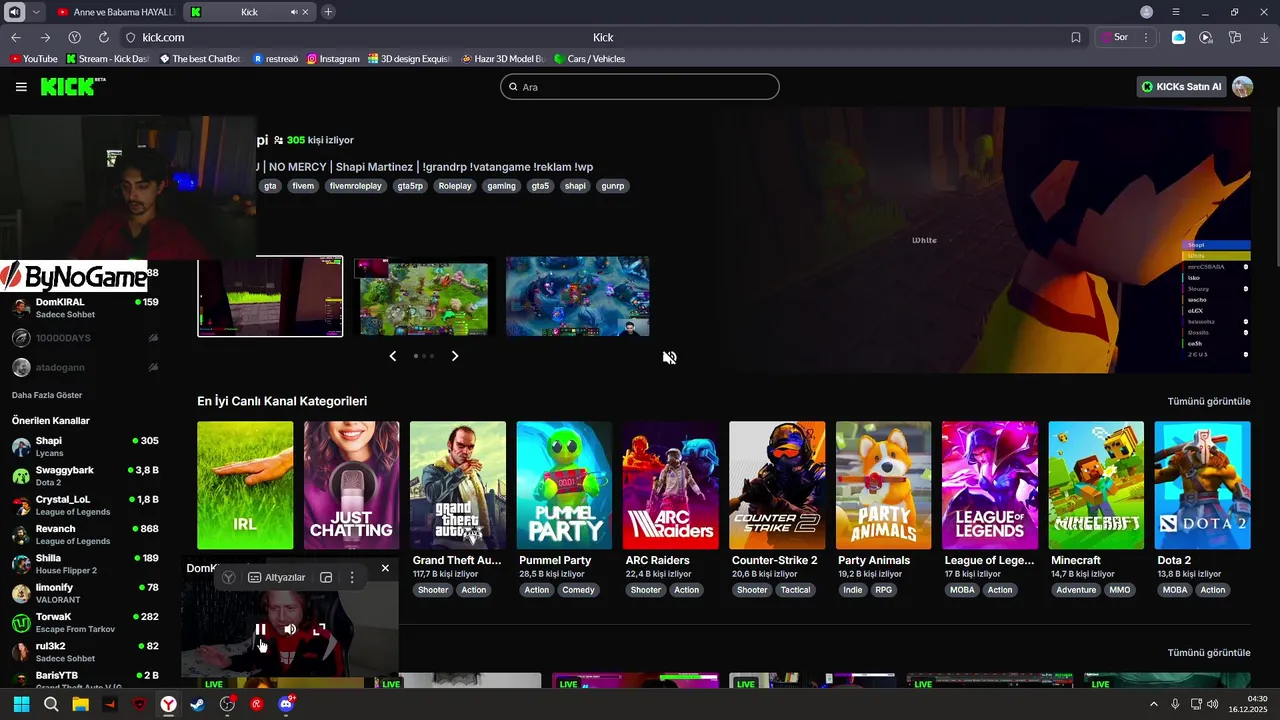Open the IRL category card
This screenshot has width=1280, height=720.
point(245,485)
